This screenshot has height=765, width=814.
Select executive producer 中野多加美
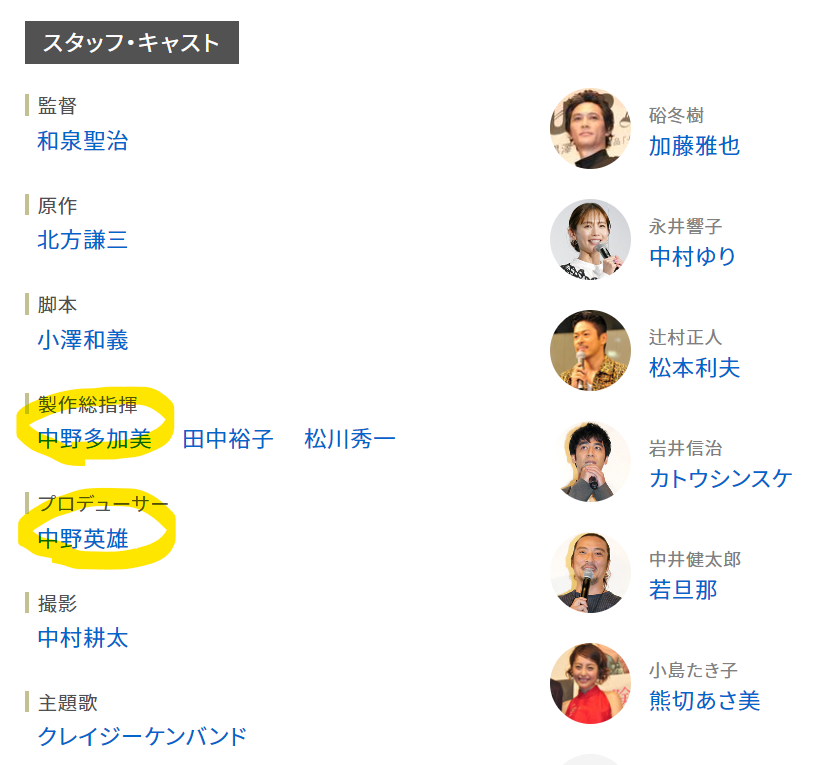click(95, 439)
